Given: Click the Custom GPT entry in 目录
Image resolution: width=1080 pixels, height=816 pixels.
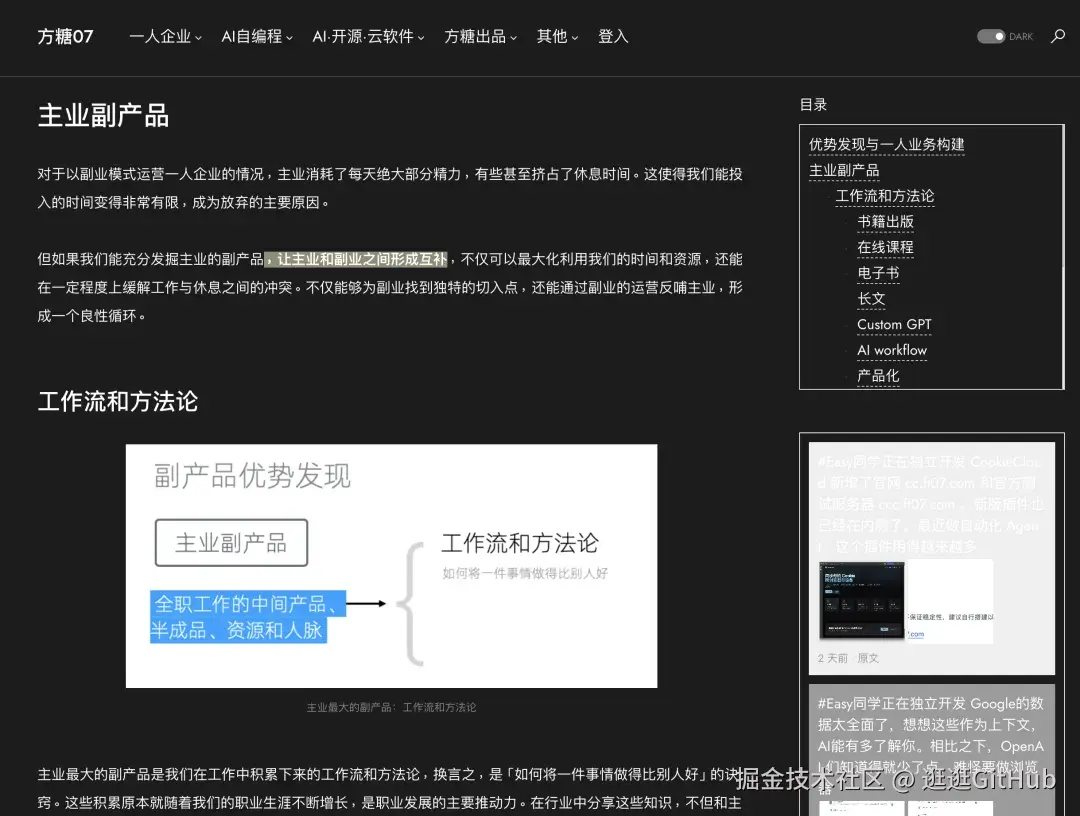Looking at the screenshot, I should [x=894, y=324].
